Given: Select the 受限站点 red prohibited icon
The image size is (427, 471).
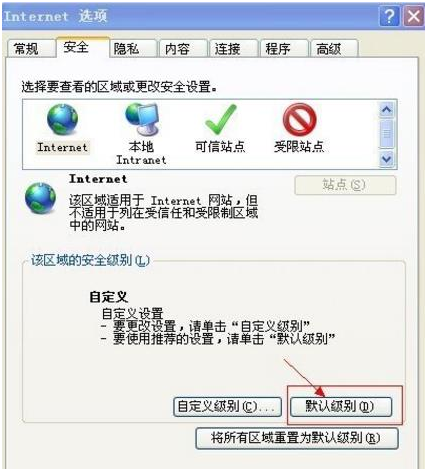Looking at the screenshot, I should click(299, 119).
